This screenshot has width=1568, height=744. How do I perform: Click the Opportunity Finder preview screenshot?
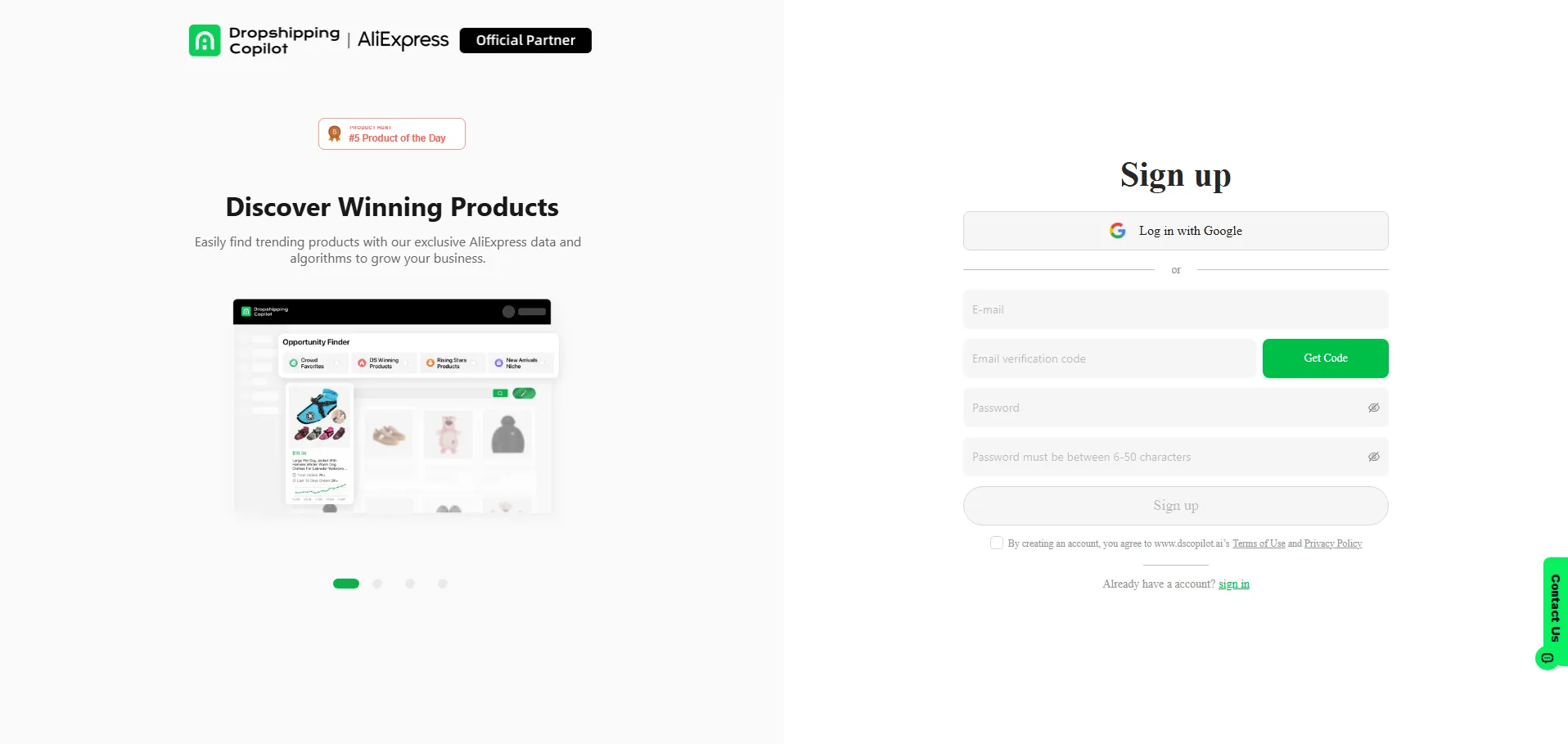392,406
